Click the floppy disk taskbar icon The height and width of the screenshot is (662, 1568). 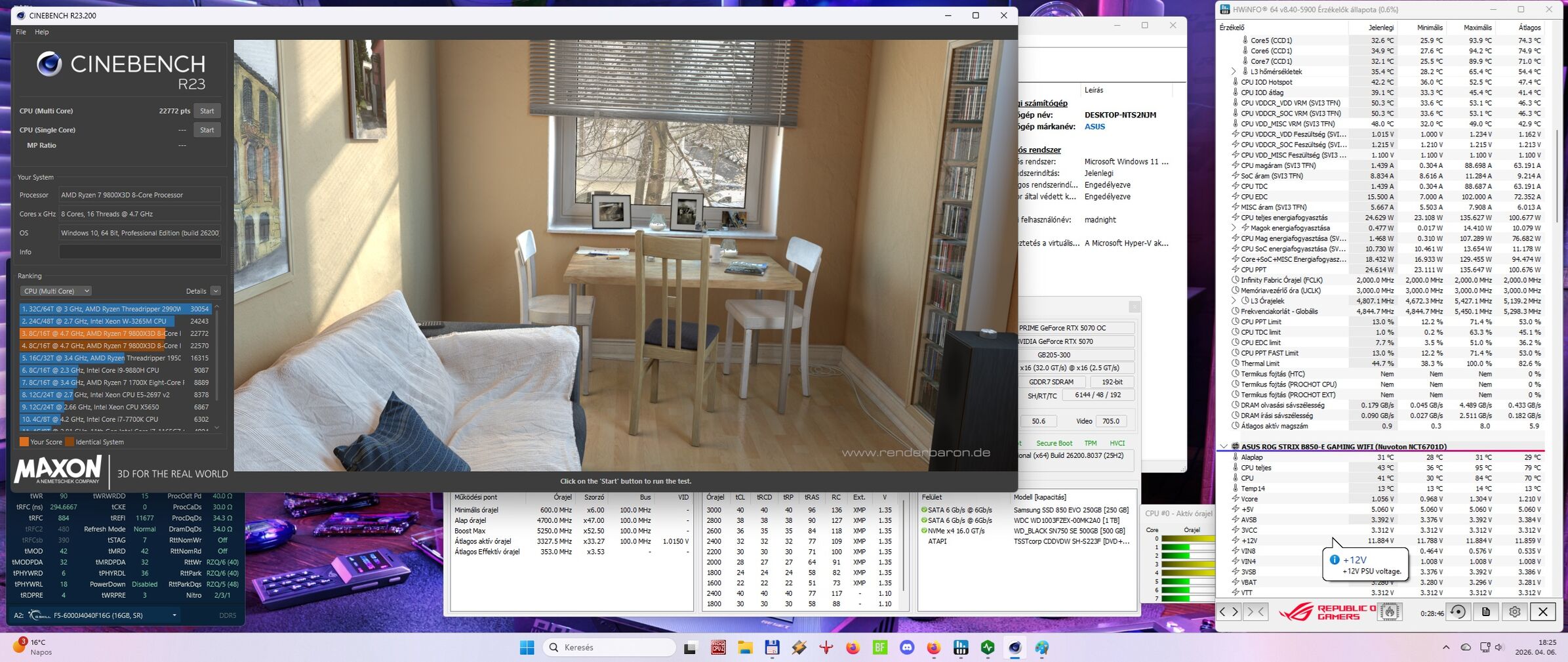pyautogui.click(x=772, y=648)
